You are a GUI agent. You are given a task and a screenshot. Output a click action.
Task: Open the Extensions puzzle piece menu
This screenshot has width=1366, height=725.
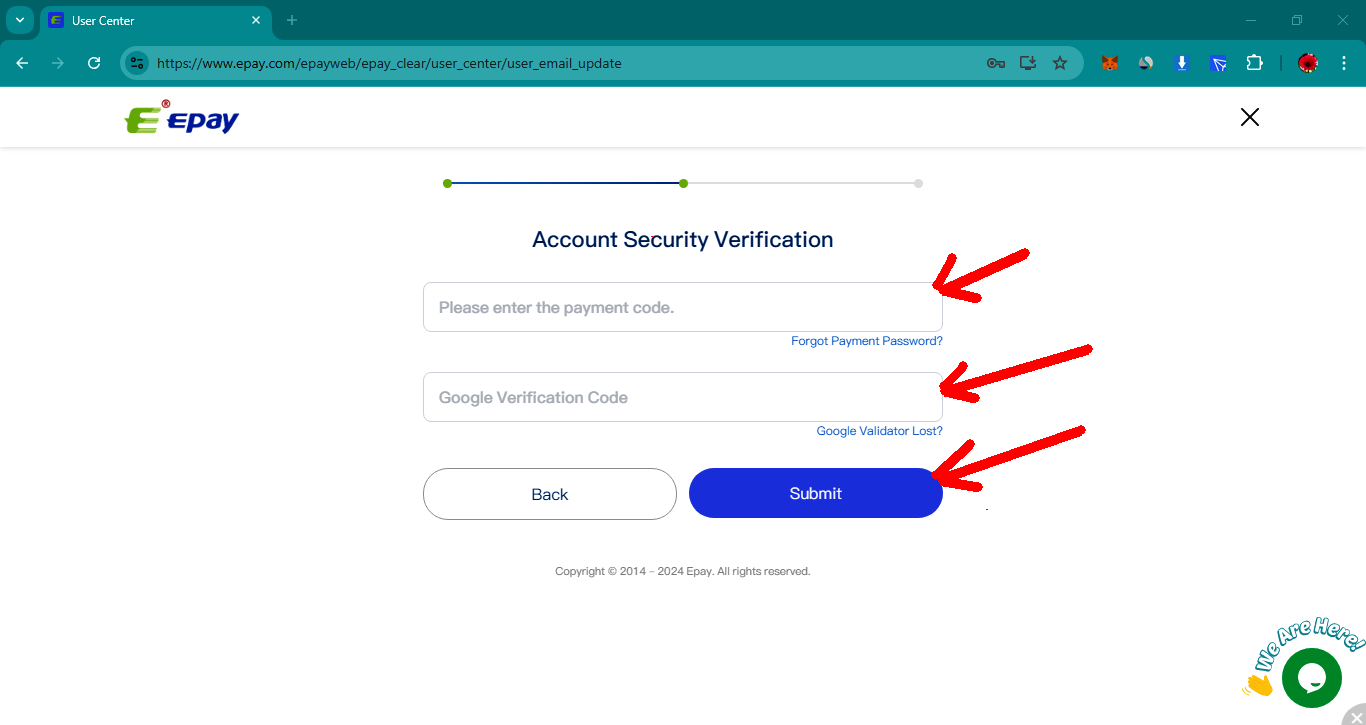(1254, 63)
